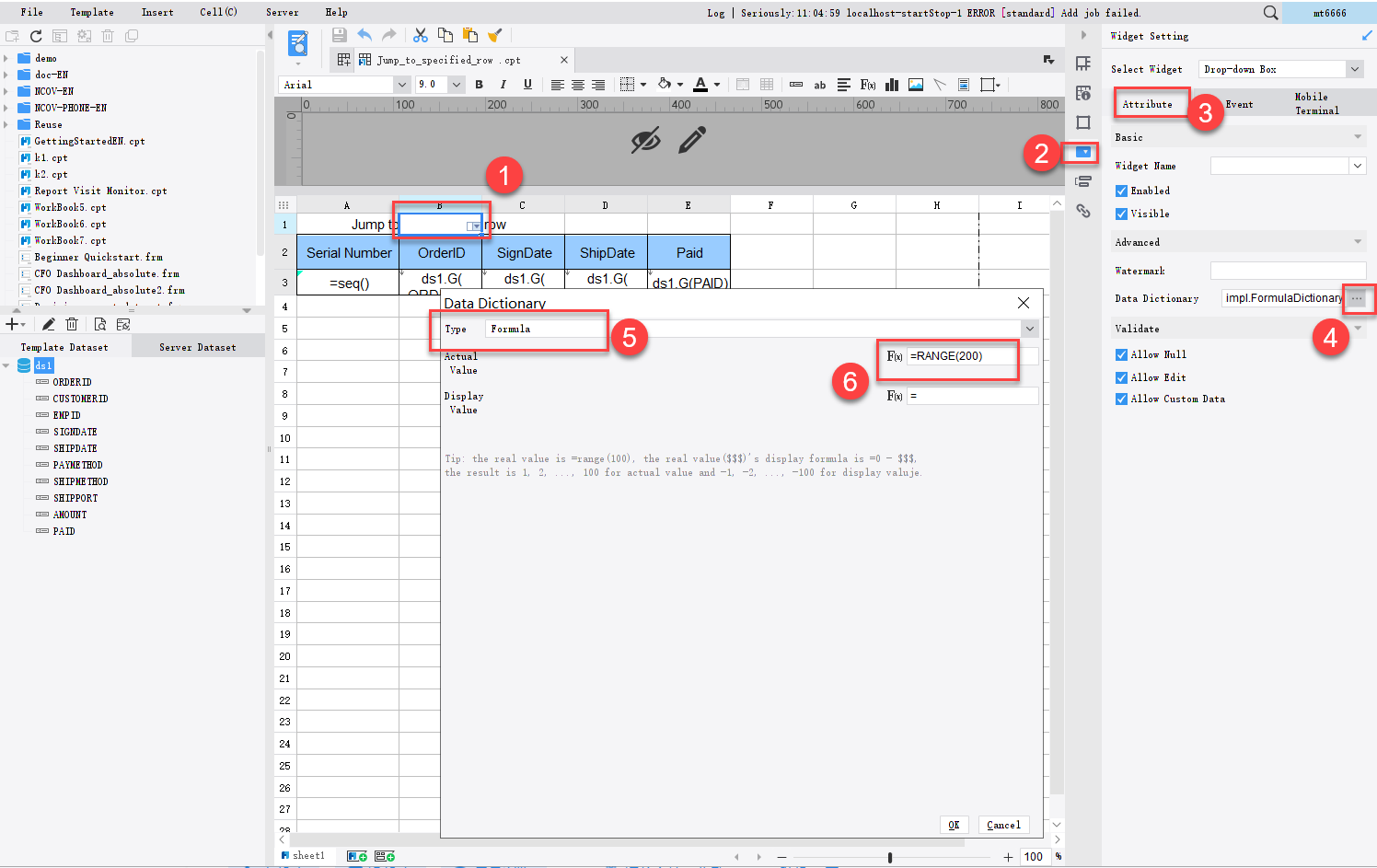Open the cell element pane icon

coord(1083,64)
